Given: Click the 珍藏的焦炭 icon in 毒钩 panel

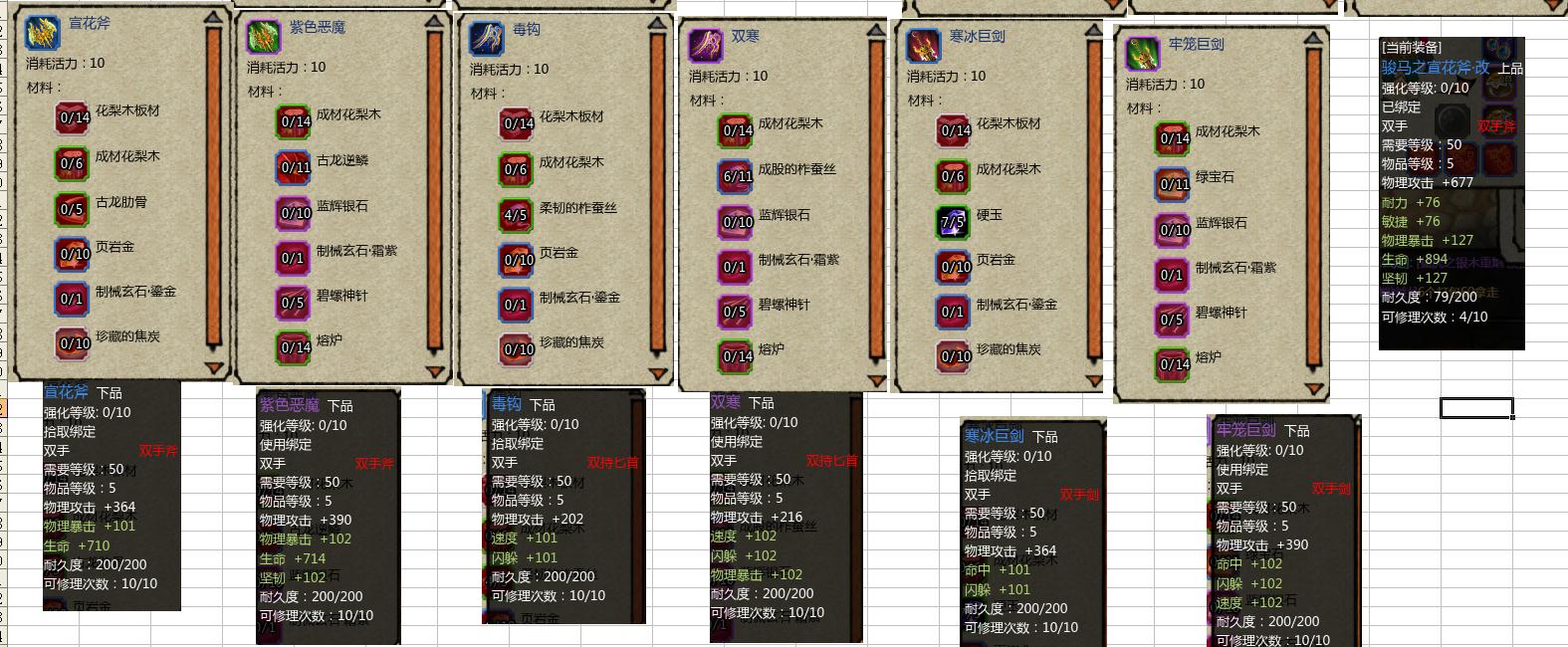Looking at the screenshot, I should [517, 349].
